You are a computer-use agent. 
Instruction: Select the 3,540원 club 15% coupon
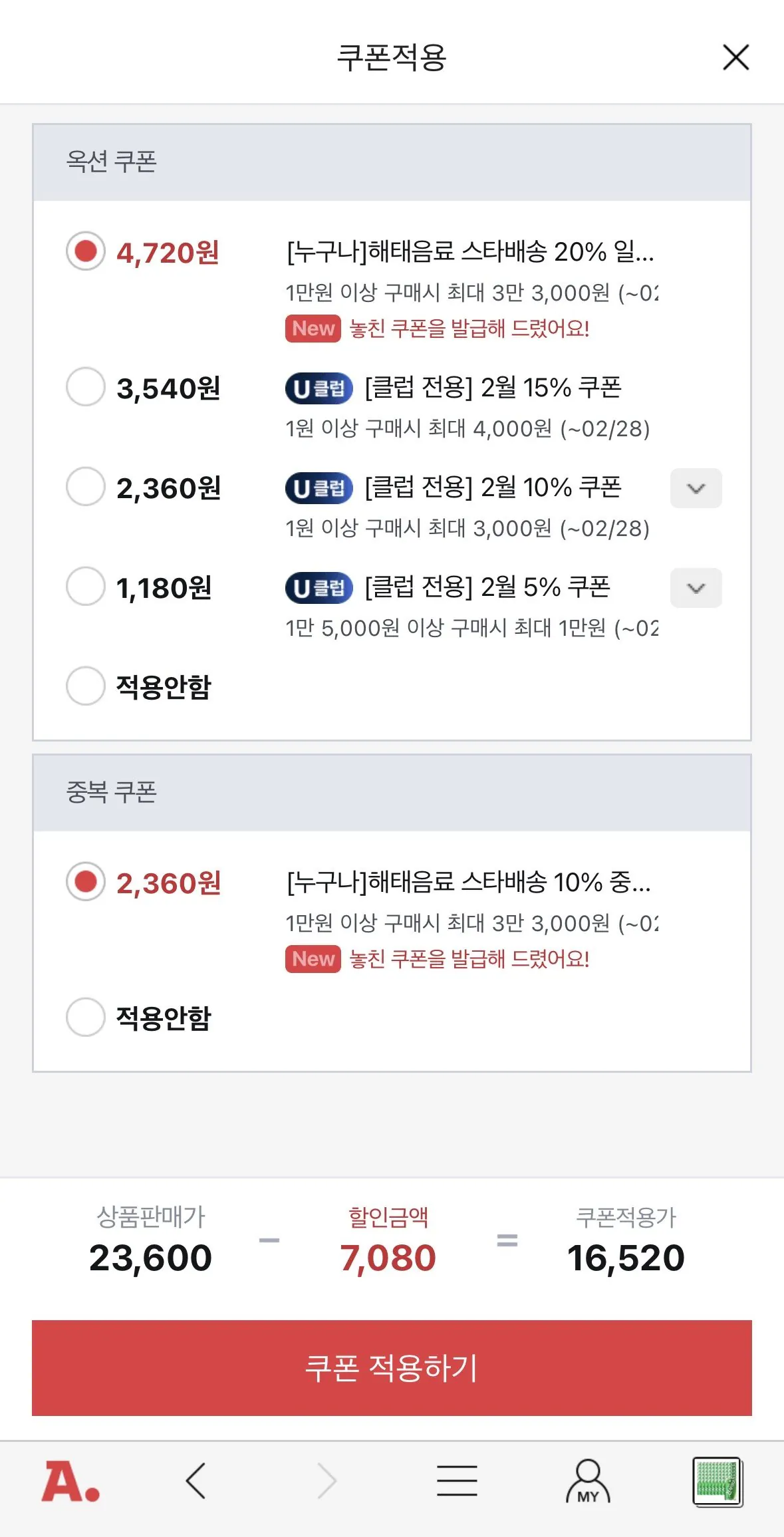tap(86, 386)
